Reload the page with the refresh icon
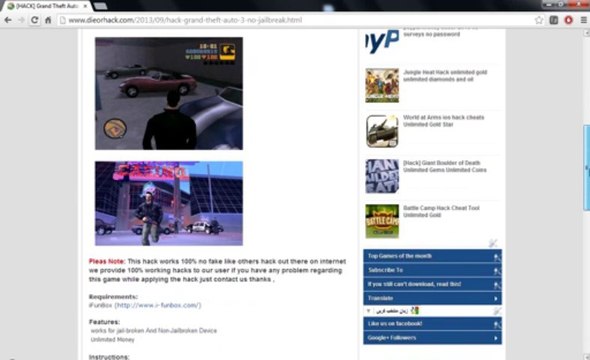 coord(35,20)
